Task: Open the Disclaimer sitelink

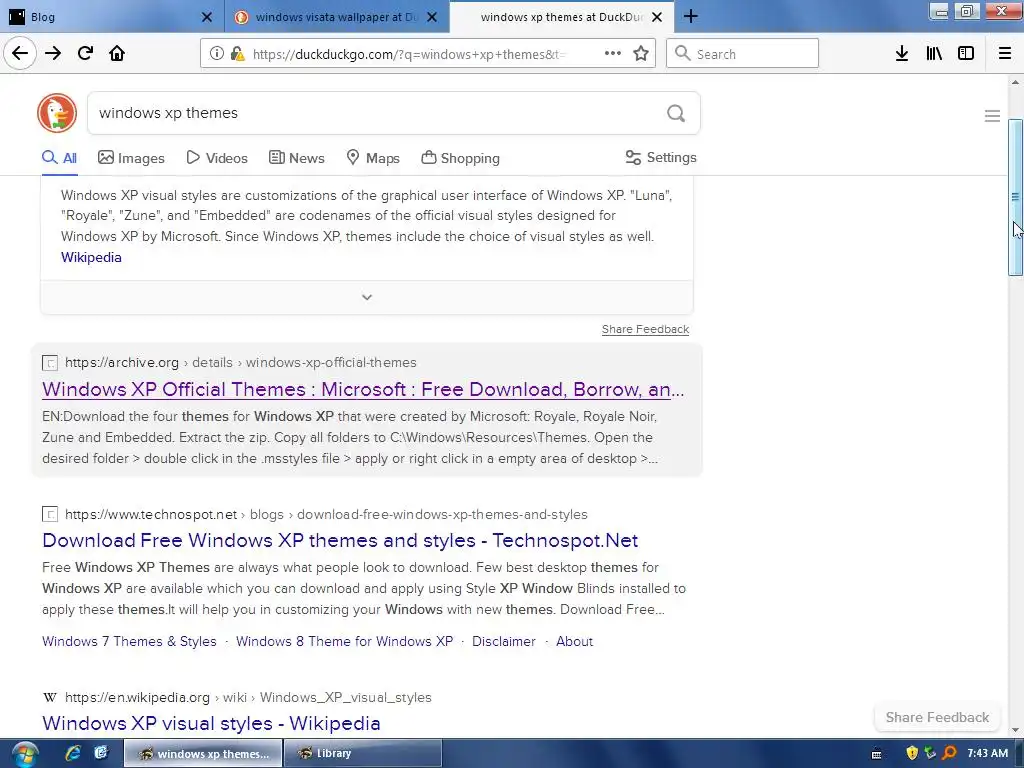Action: tap(504, 641)
